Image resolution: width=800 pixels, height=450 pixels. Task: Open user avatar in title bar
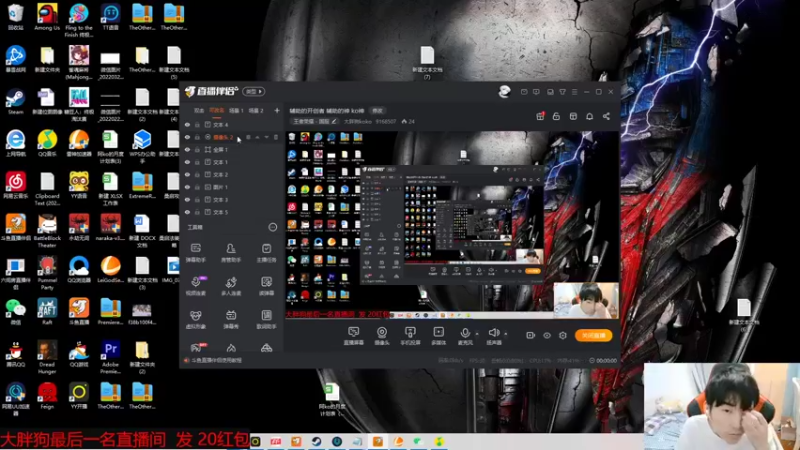(x=504, y=92)
